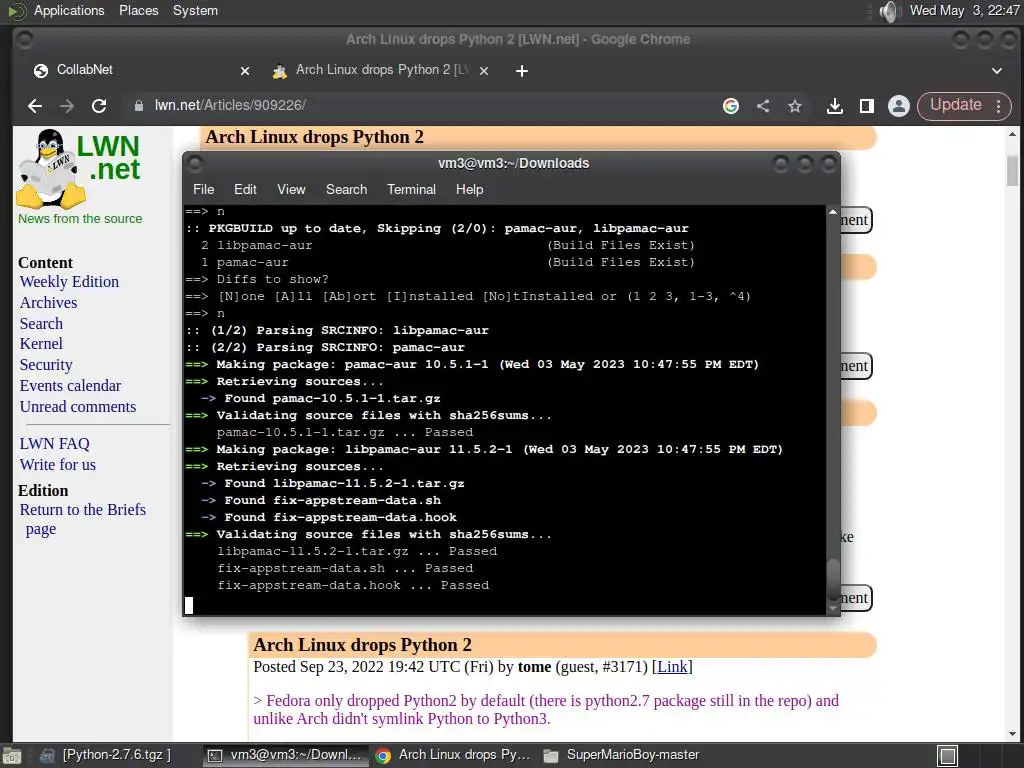
Task: Open the Chrome profile avatar
Action: (899, 106)
